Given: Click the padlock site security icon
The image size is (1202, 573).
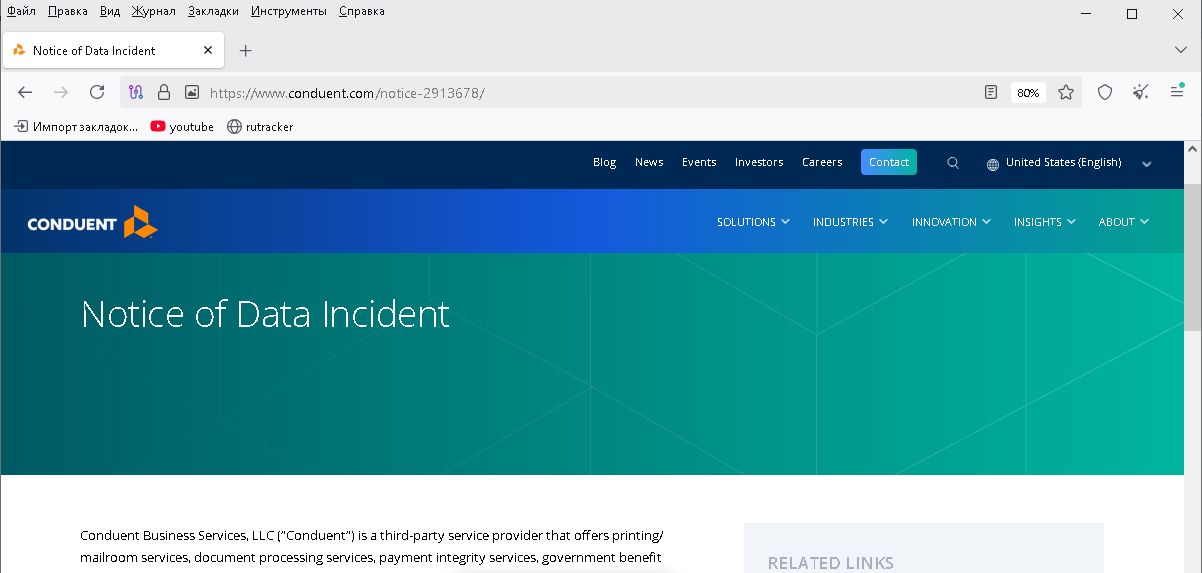Looking at the screenshot, I should (x=164, y=92).
